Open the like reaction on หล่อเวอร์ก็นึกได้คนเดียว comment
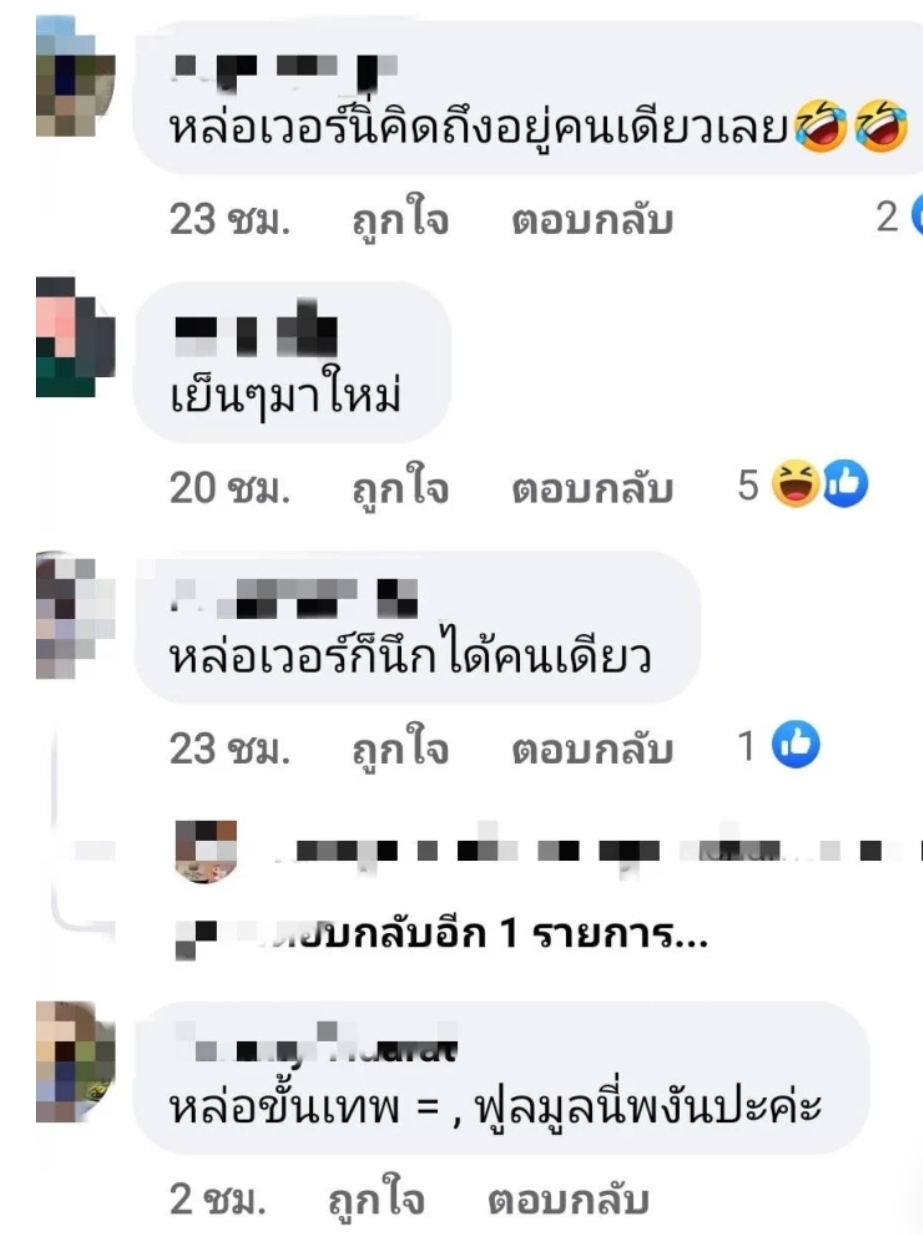The width and height of the screenshot is (923, 1235). 796,749
